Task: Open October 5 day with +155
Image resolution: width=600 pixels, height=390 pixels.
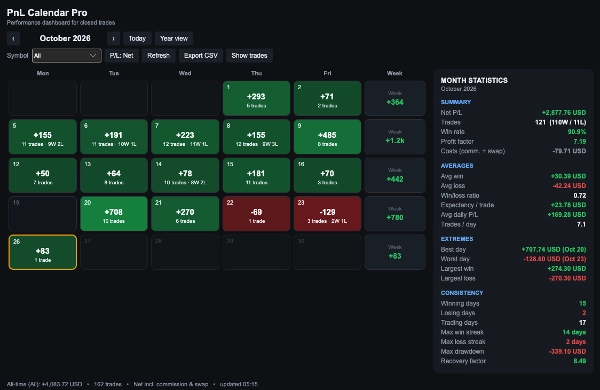Action: pyautogui.click(x=42, y=137)
